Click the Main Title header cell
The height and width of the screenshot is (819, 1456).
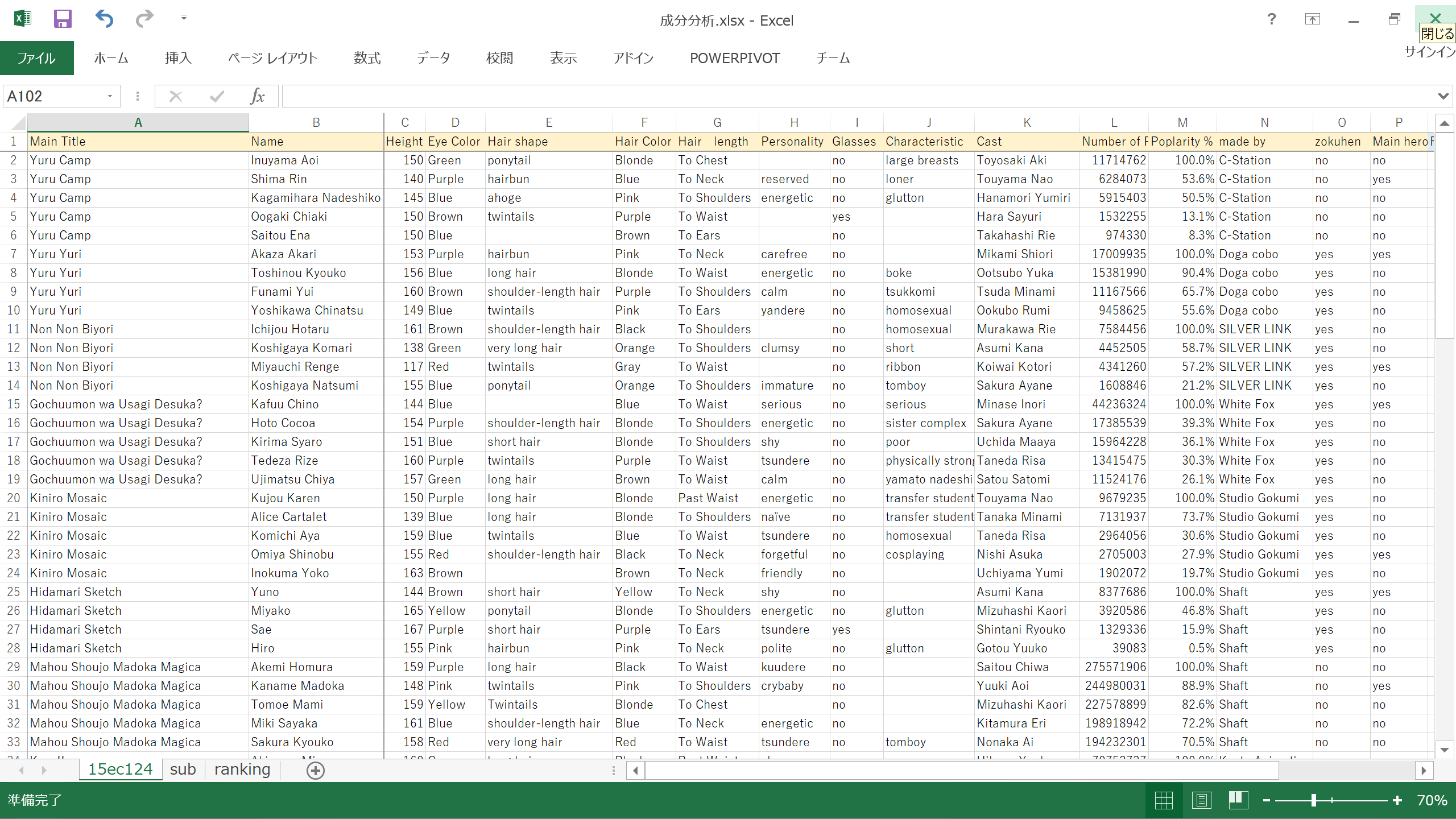(x=138, y=142)
